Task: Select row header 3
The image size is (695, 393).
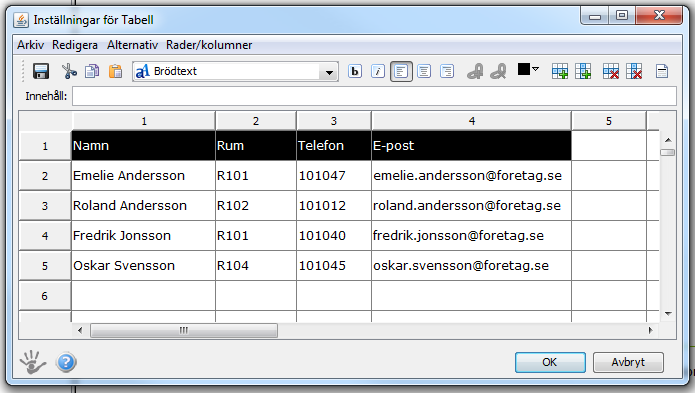Action: 45,206
